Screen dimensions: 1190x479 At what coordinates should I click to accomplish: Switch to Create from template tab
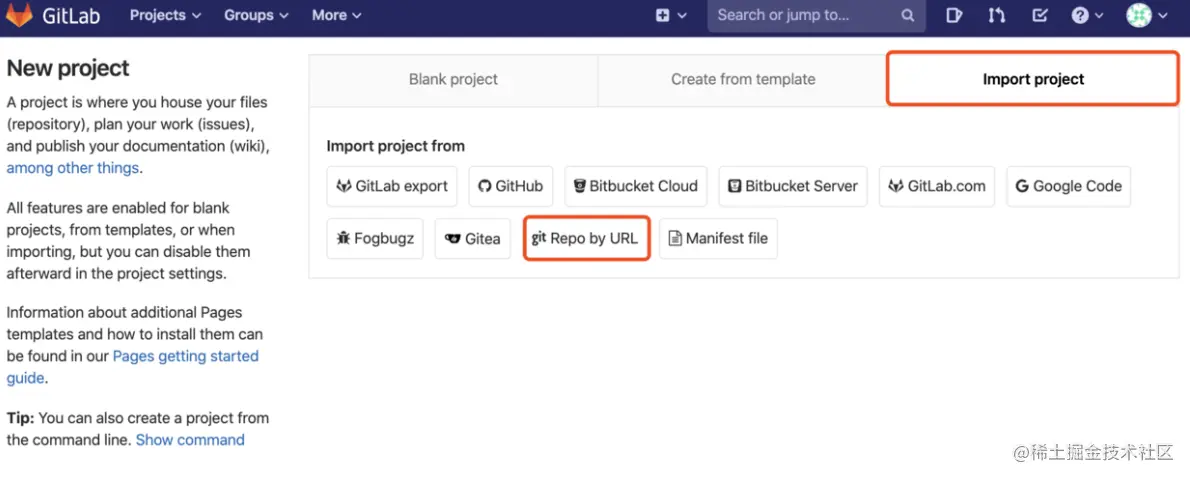pyautogui.click(x=743, y=80)
